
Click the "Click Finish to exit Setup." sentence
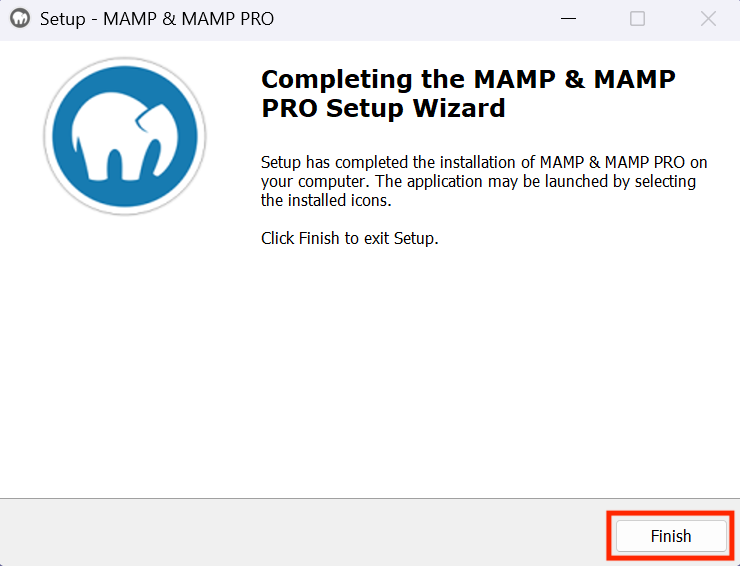click(350, 238)
